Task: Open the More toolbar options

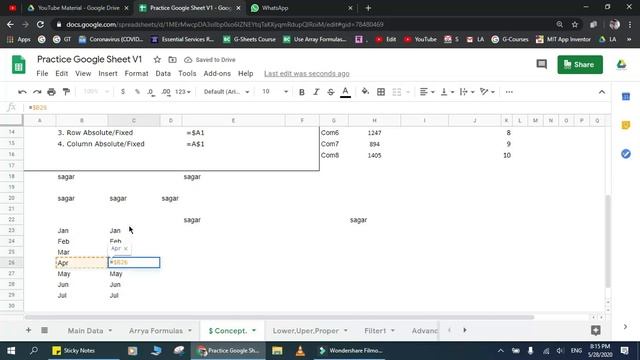Action: (x=509, y=92)
